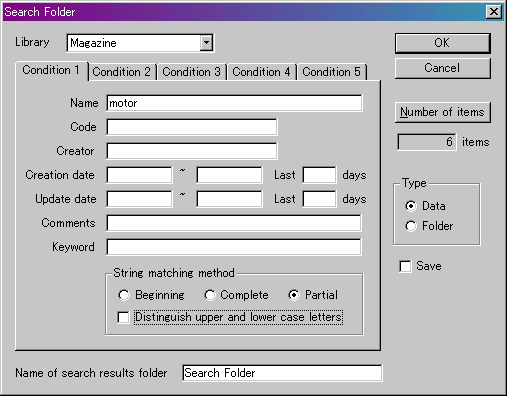
Task: Open the Condition 3 tab
Action: [191, 72]
